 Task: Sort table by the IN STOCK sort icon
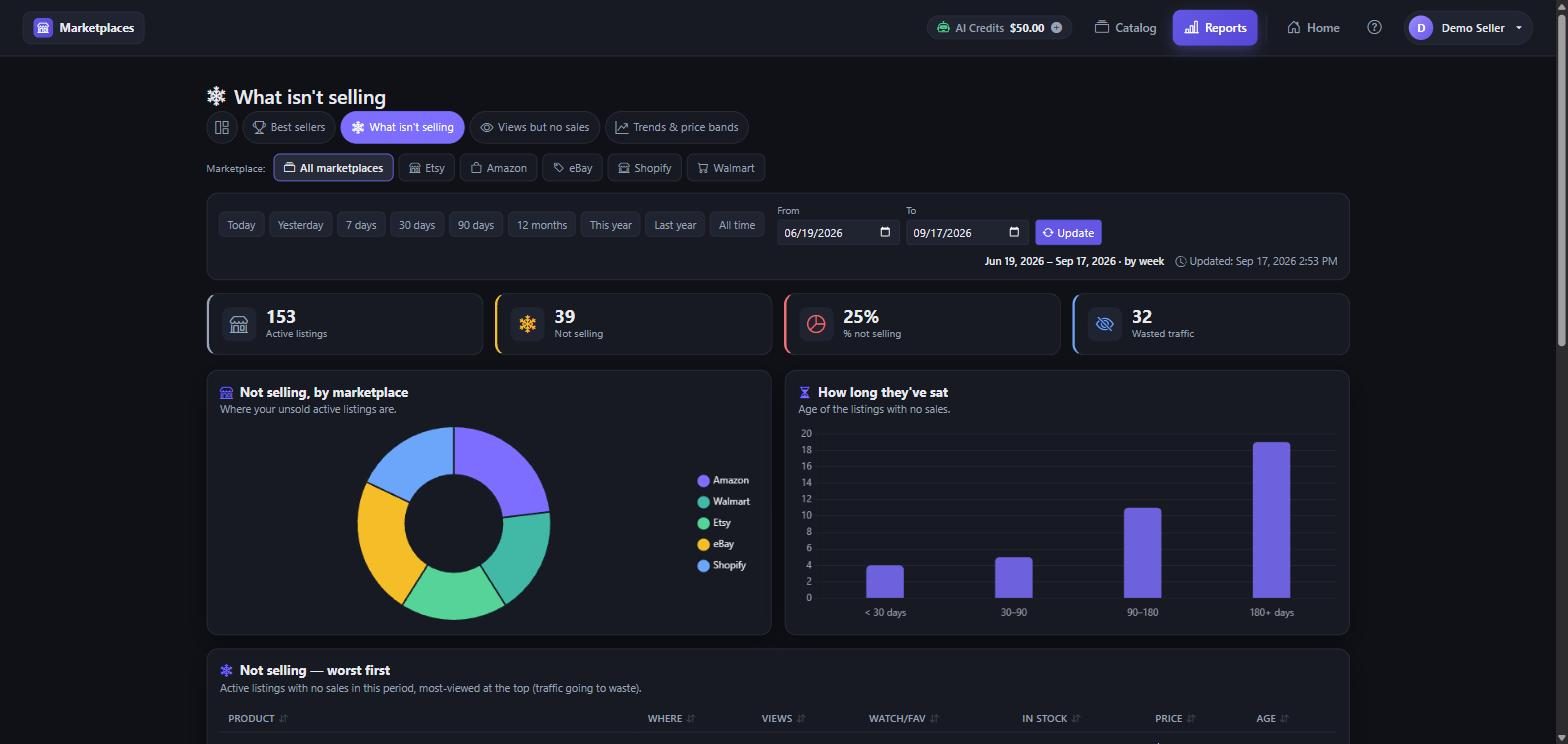click(x=1076, y=718)
